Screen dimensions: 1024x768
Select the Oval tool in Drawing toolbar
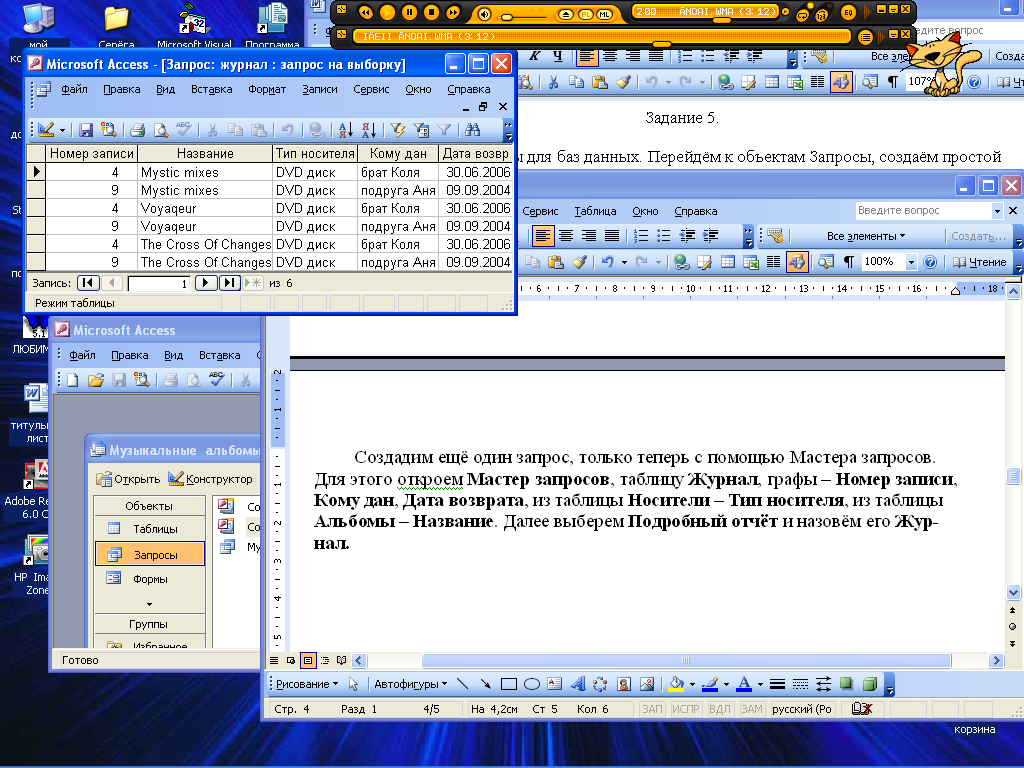click(x=532, y=684)
